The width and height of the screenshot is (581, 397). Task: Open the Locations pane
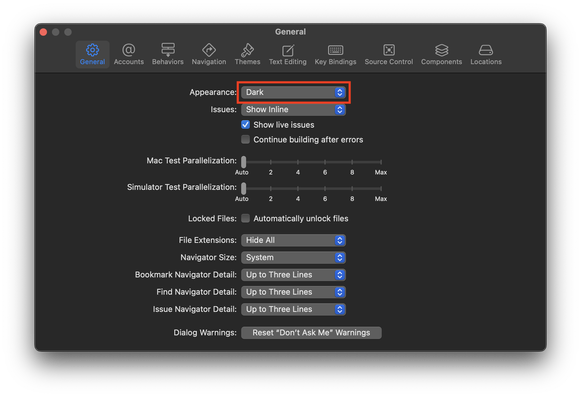[486, 54]
